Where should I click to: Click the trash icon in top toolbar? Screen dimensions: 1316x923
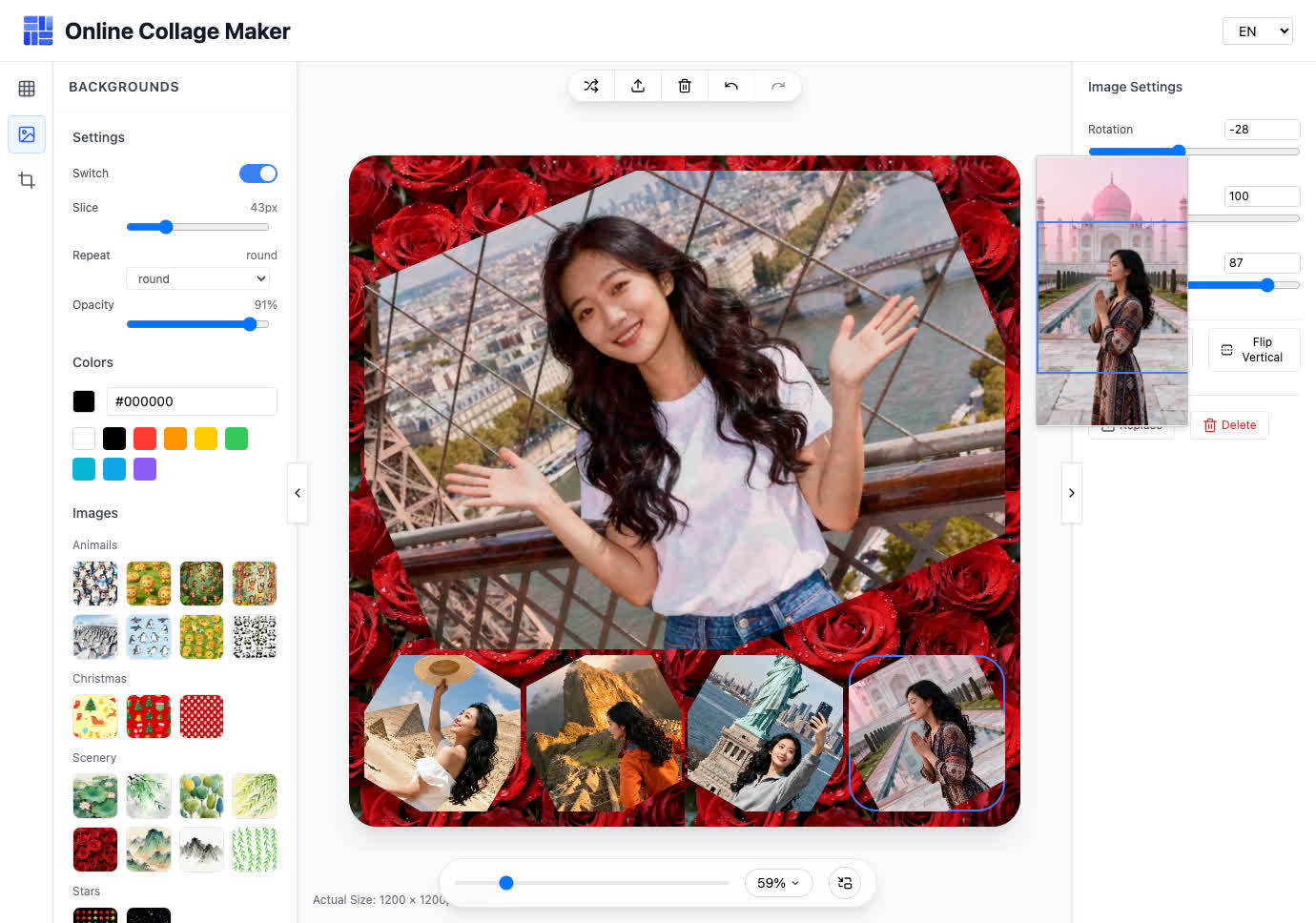pyautogui.click(x=685, y=86)
